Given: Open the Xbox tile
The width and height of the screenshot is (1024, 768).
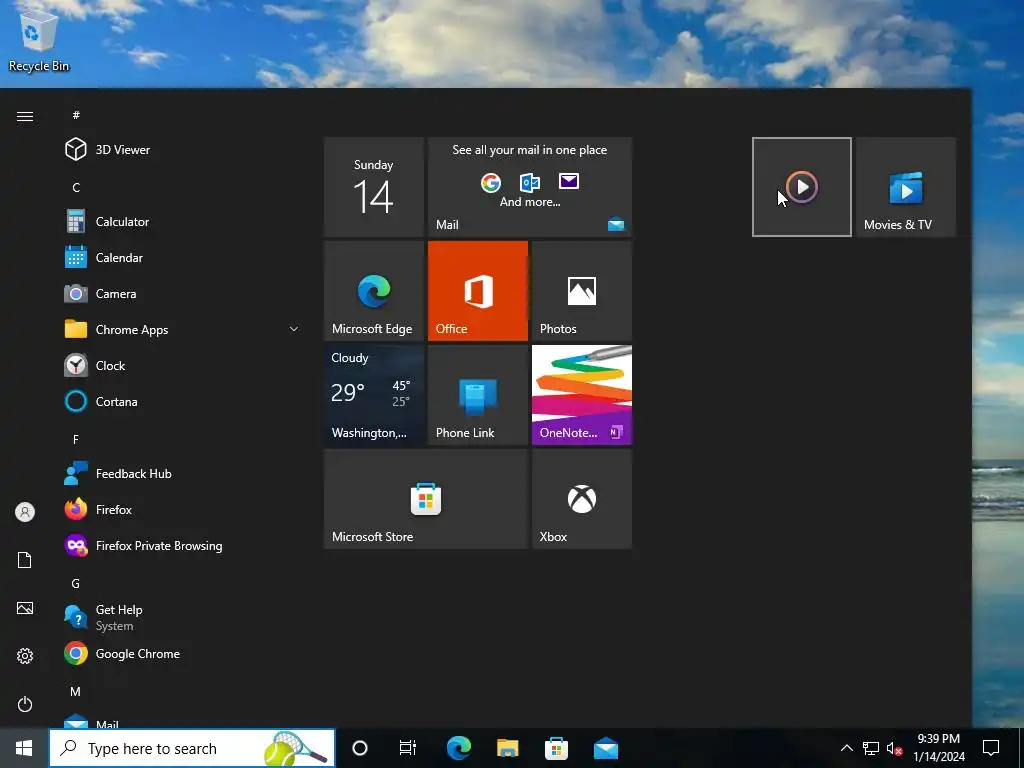Looking at the screenshot, I should (x=582, y=499).
